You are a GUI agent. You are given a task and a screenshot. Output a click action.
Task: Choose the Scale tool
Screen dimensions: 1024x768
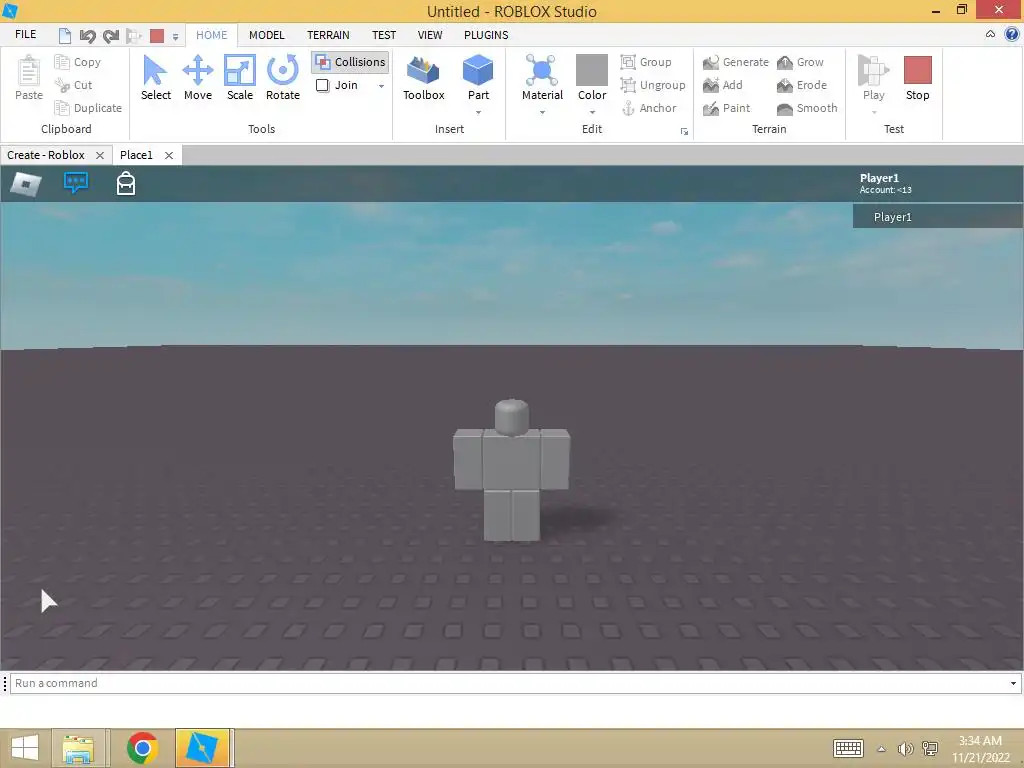coord(240,78)
